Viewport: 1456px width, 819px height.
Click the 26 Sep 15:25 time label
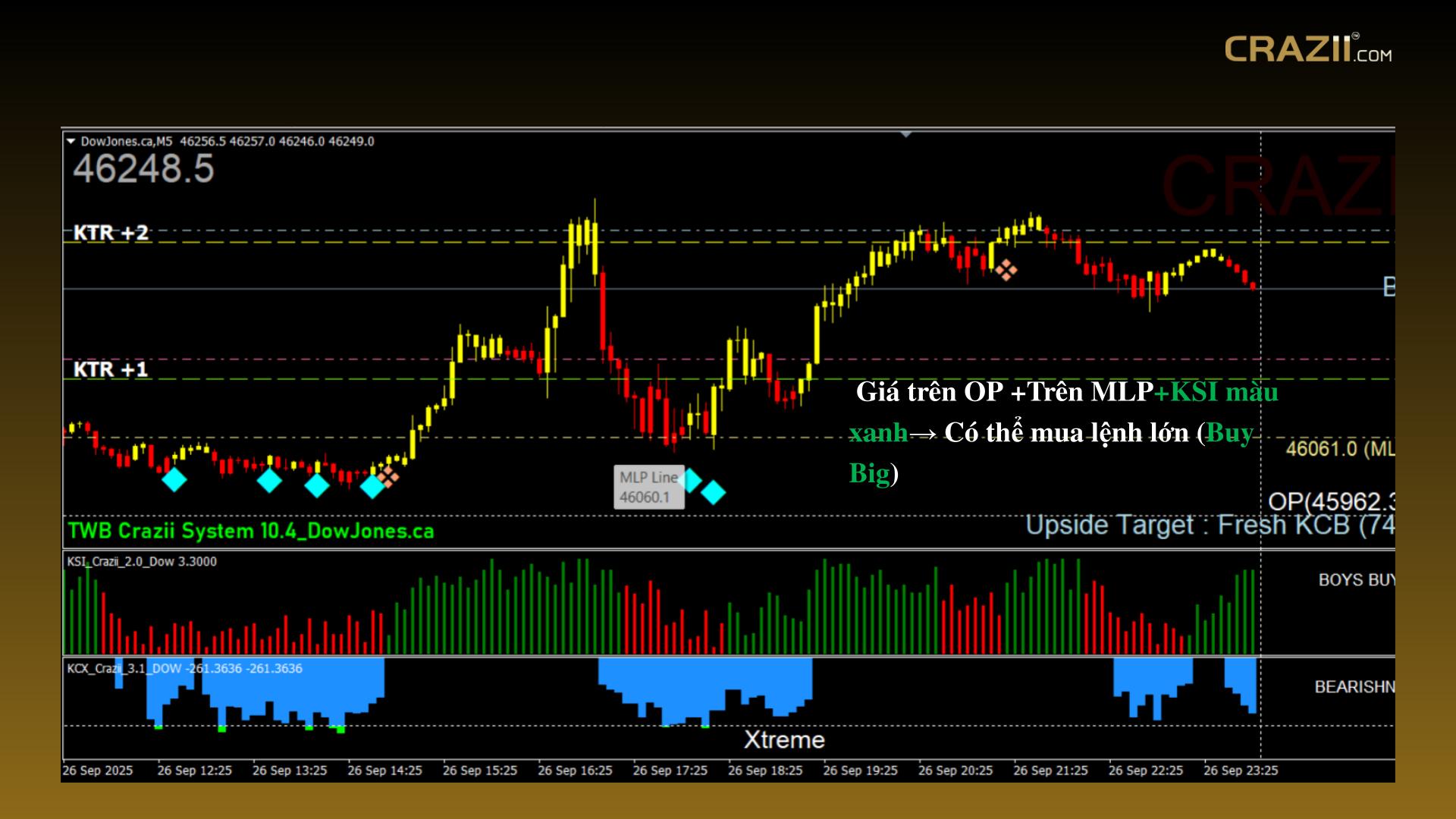click(x=480, y=770)
